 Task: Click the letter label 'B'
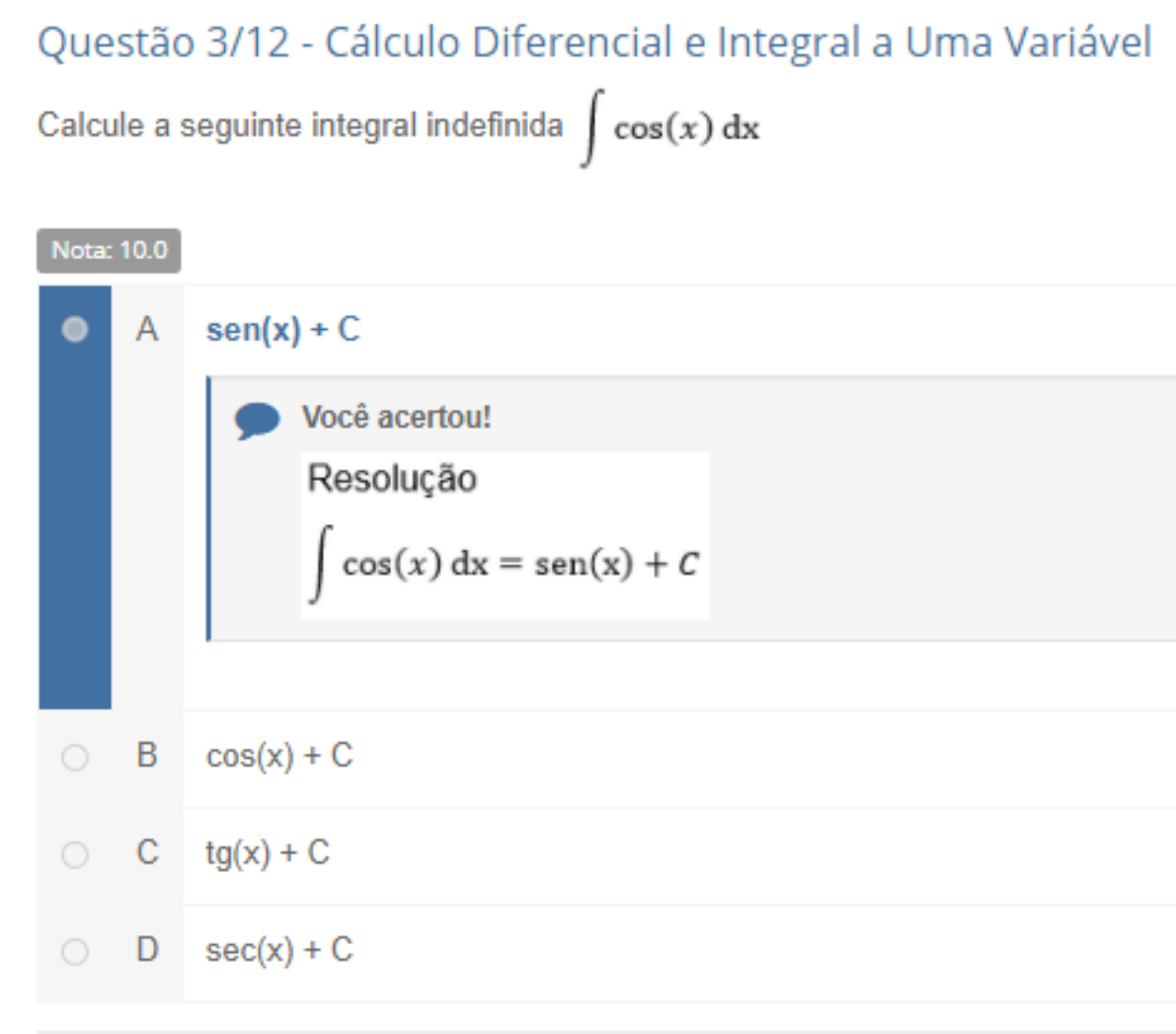pos(147,756)
